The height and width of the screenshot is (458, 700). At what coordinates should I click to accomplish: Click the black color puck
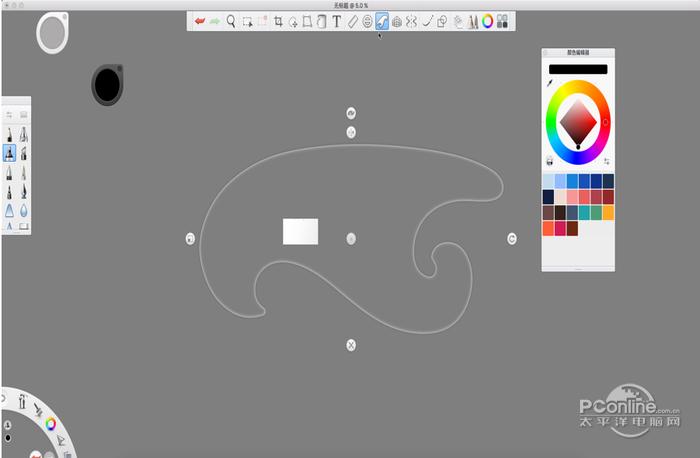point(107,84)
